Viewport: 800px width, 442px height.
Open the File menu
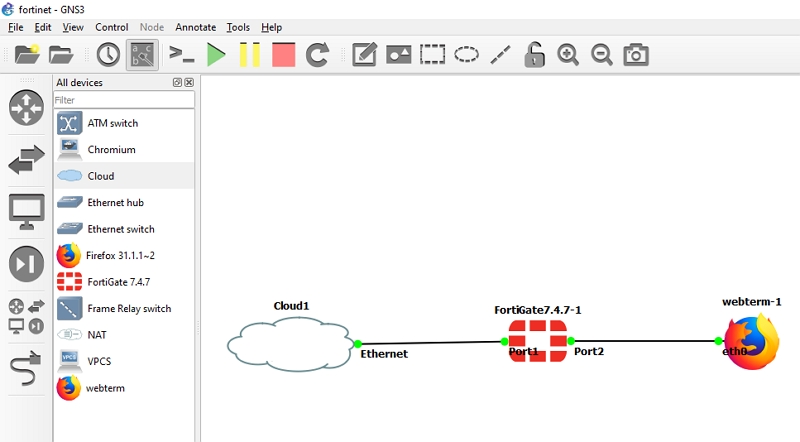pyautogui.click(x=16, y=27)
